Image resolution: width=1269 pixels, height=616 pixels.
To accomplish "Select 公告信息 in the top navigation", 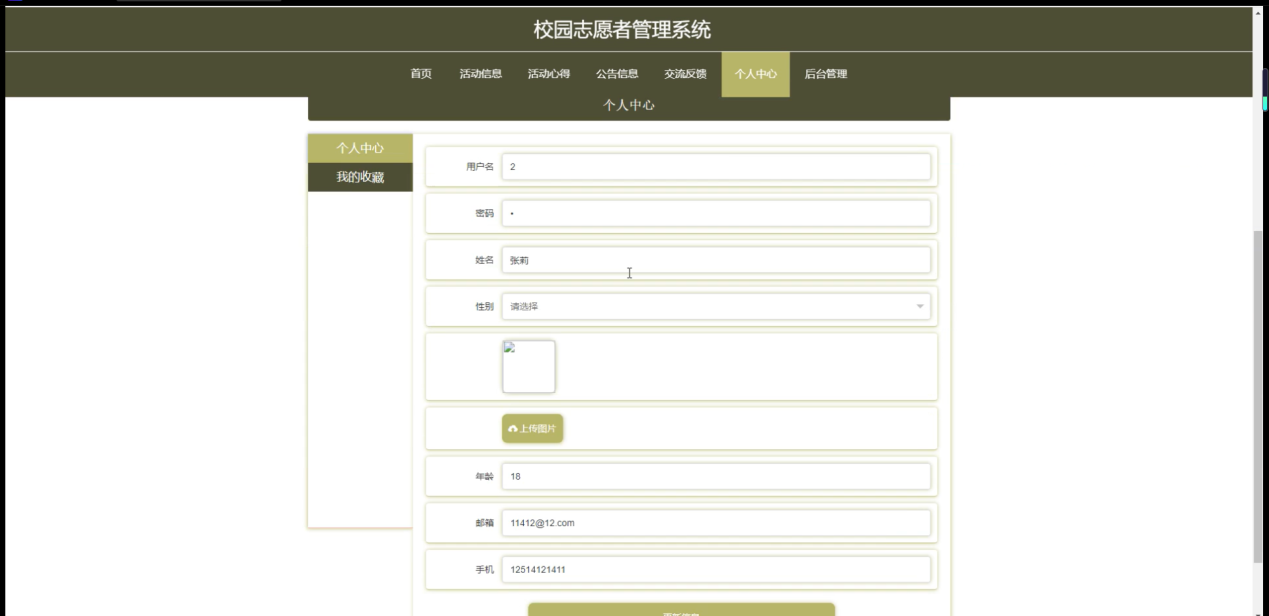I will click(617, 74).
